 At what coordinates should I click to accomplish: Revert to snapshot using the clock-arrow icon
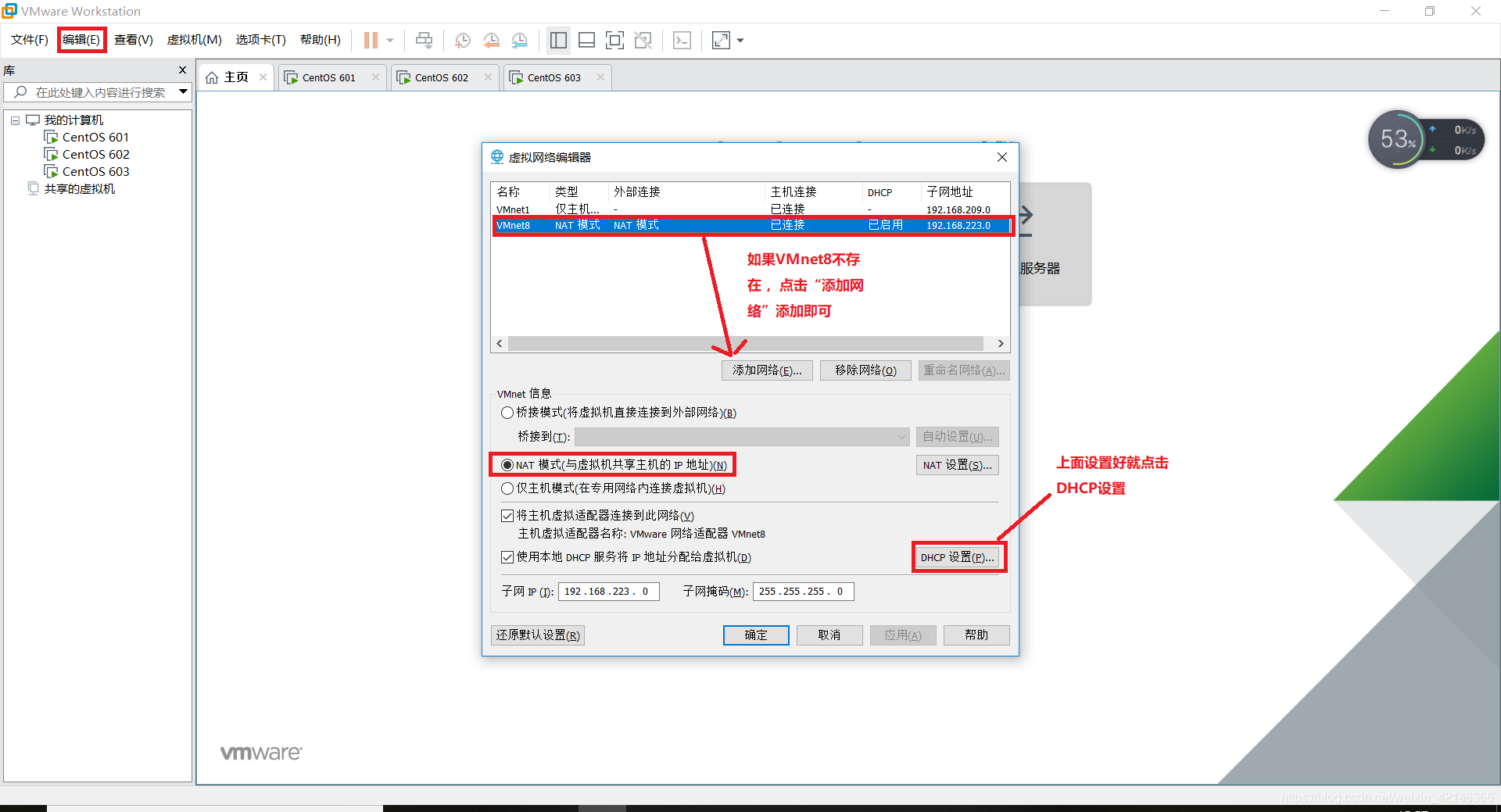[491, 40]
